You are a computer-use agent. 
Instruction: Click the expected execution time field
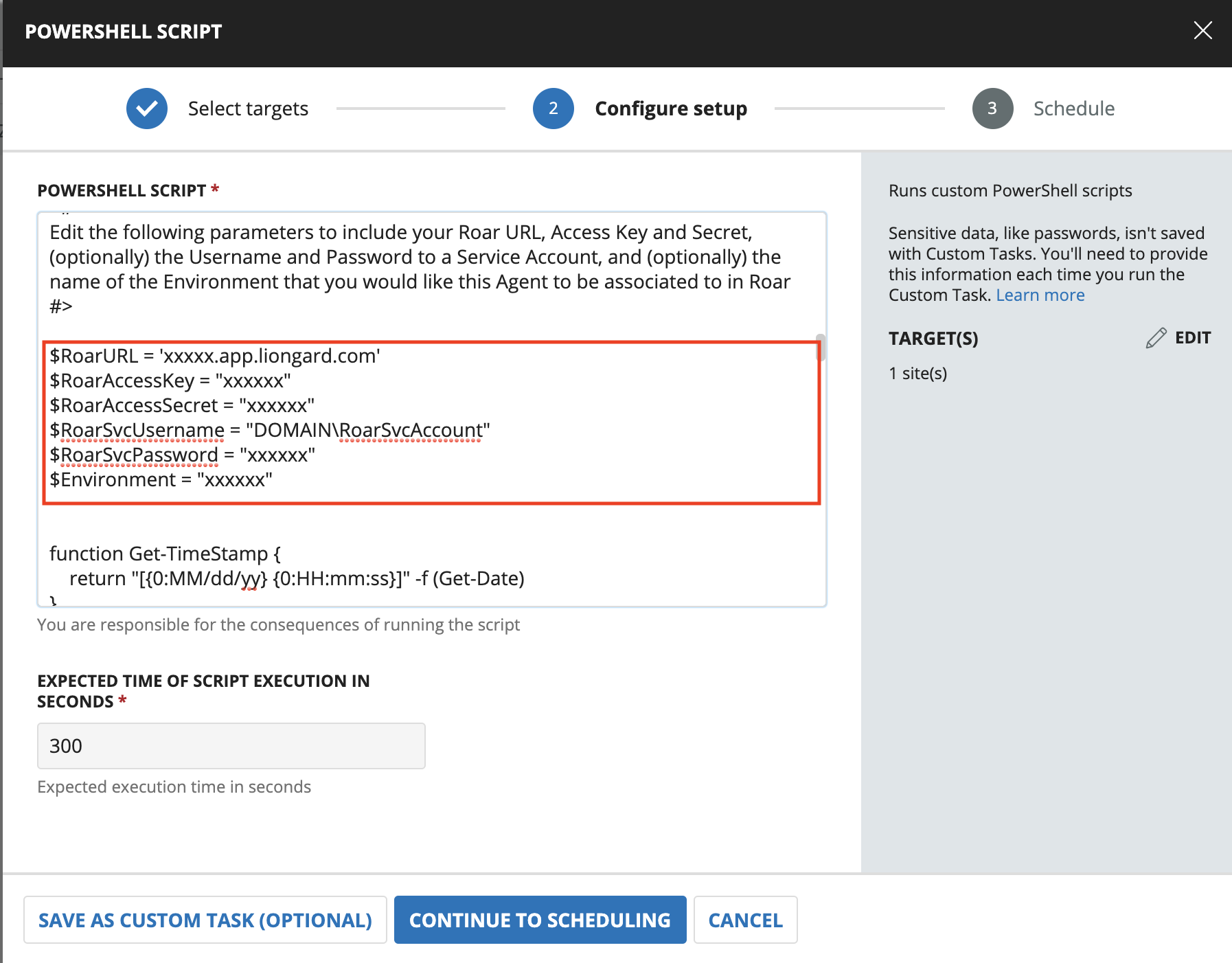(x=231, y=746)
